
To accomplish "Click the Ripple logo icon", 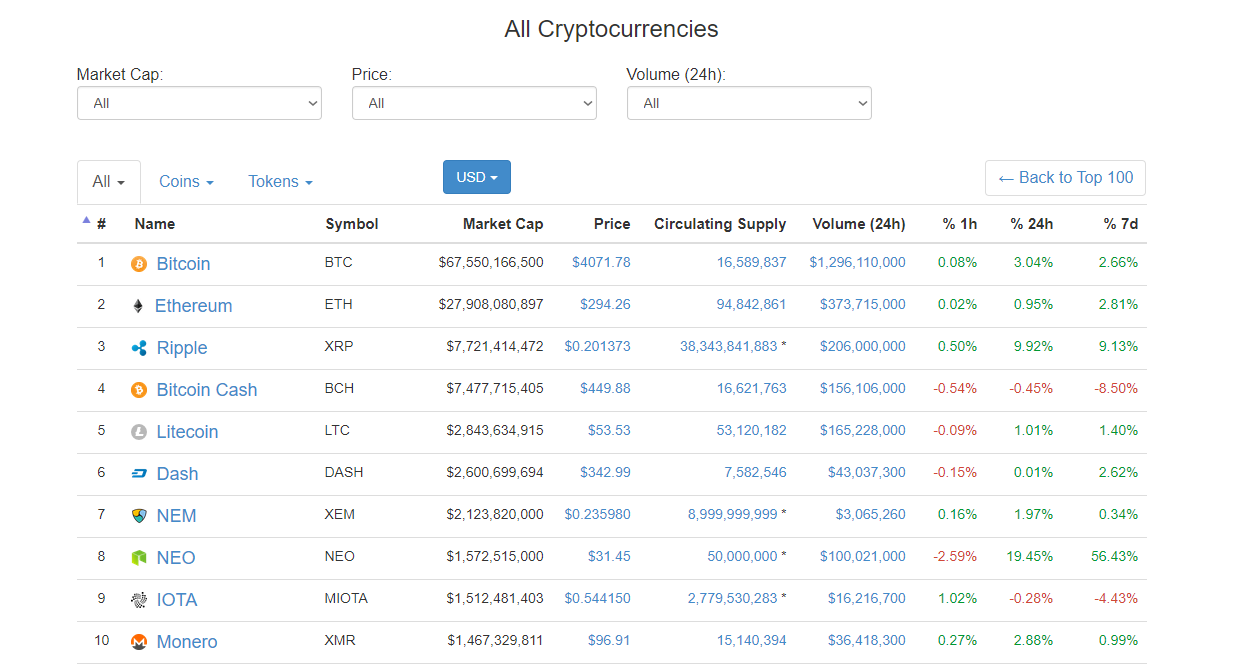I will click(x=139, y=348).
